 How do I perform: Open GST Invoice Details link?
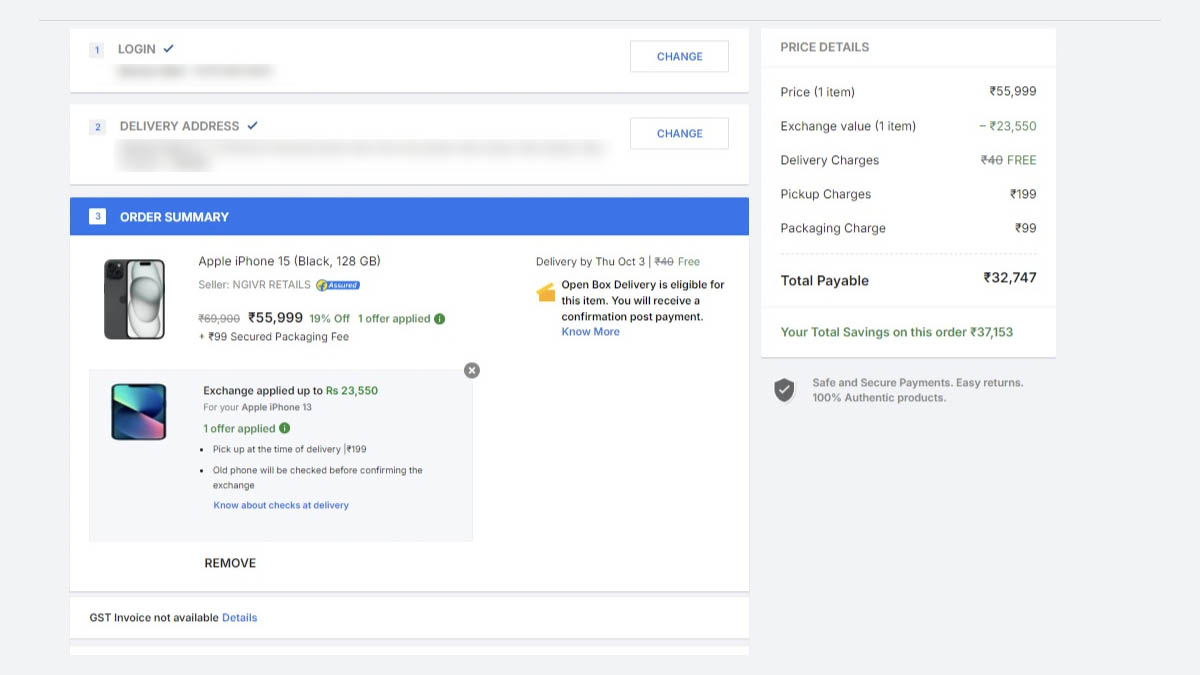coord(239,618)
